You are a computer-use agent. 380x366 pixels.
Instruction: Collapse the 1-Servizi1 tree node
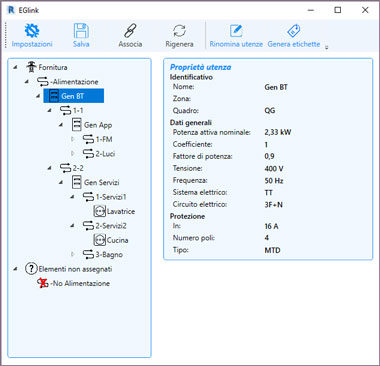73,197
